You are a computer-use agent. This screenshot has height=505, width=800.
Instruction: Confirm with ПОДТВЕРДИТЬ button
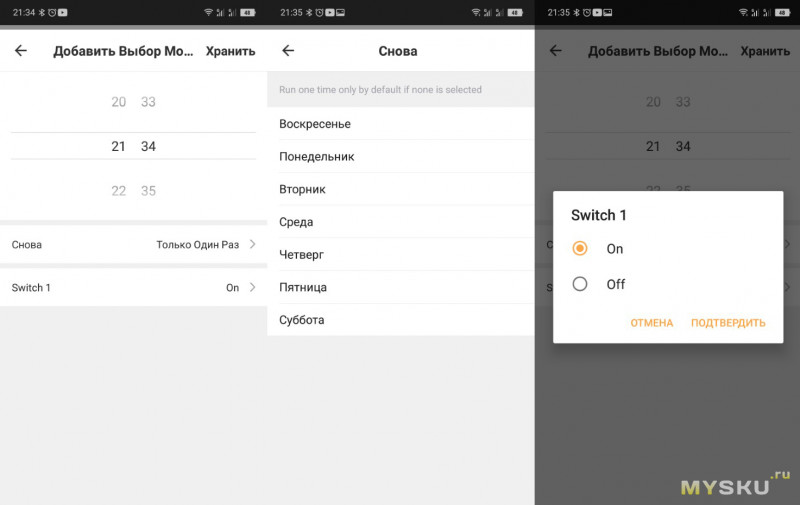point(728,323)
